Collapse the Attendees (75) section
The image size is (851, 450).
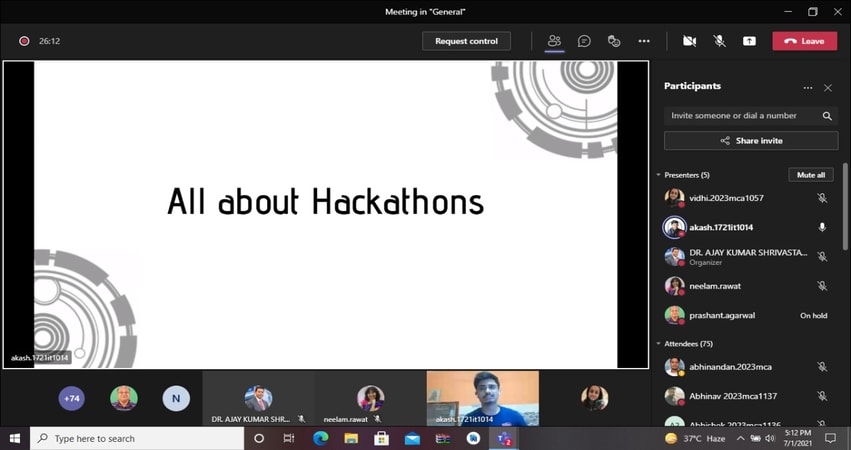[659, 344]
